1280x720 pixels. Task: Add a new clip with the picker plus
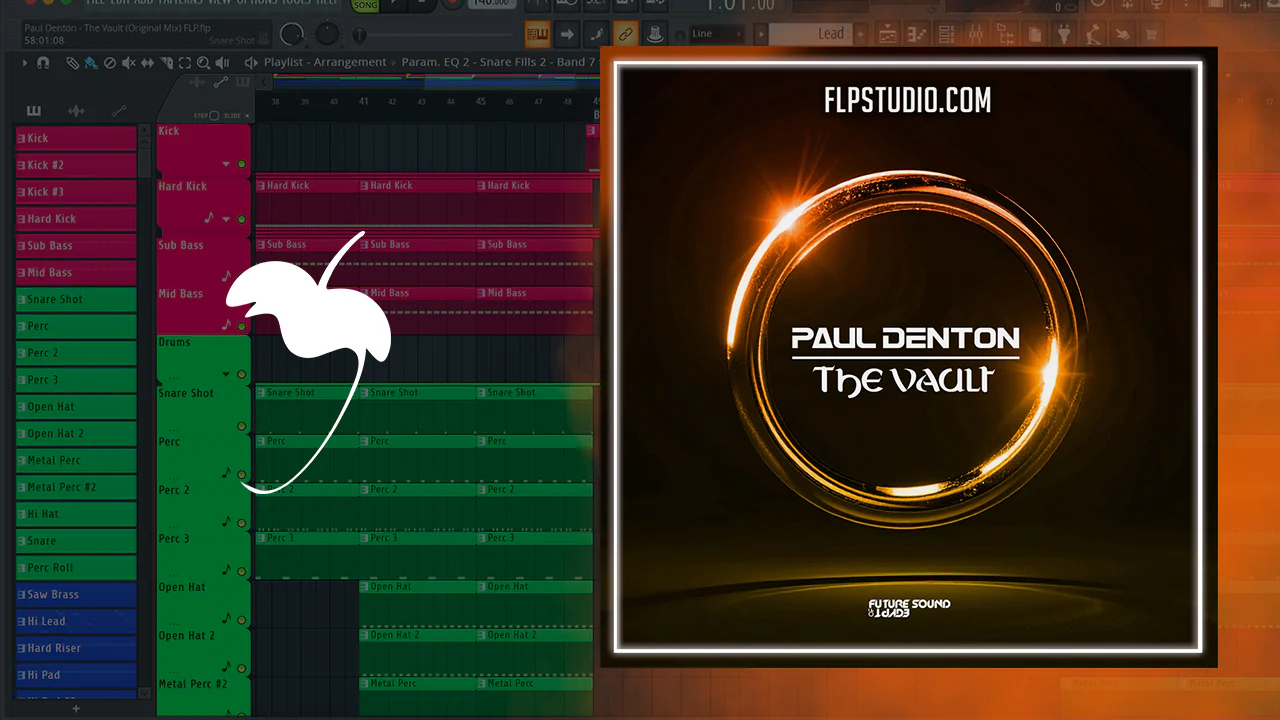pos(76,708)
